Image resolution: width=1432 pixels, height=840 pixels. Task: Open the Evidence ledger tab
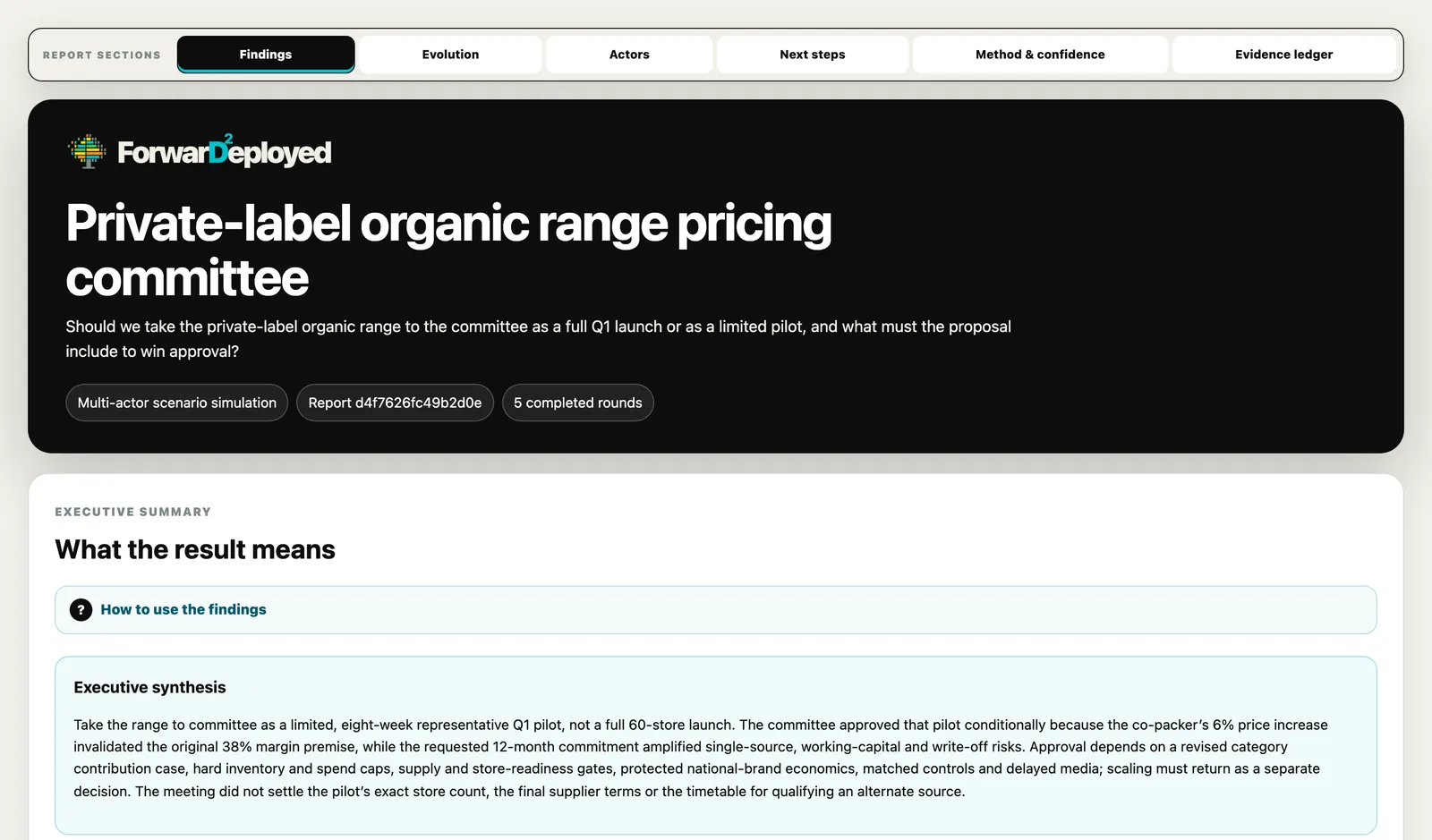1284,55
